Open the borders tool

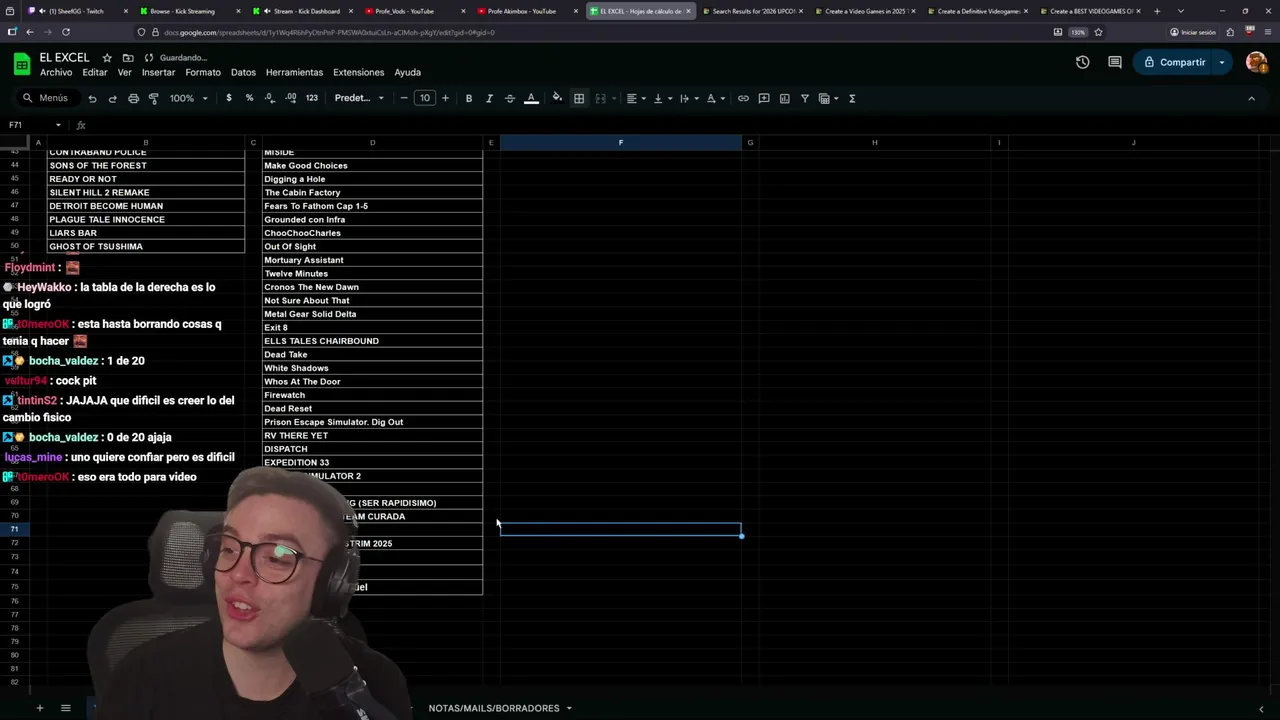coord(579,98)
